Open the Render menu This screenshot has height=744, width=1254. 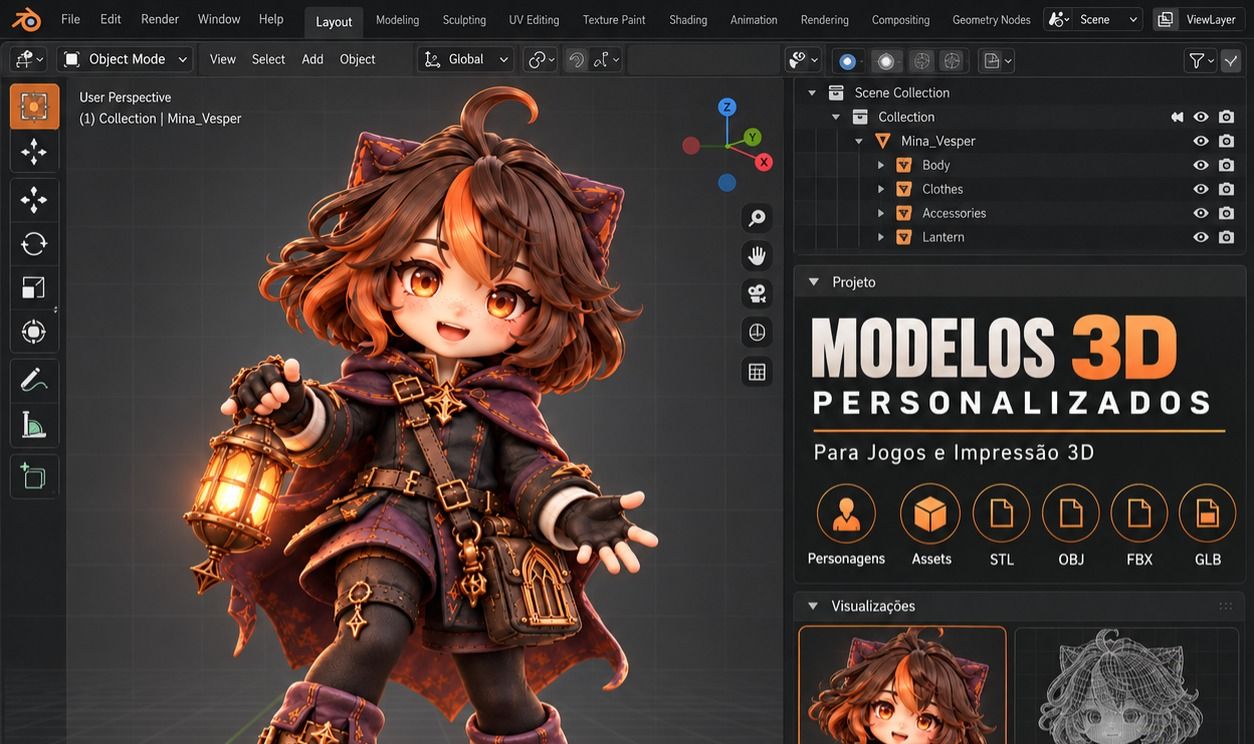(160, 19)
